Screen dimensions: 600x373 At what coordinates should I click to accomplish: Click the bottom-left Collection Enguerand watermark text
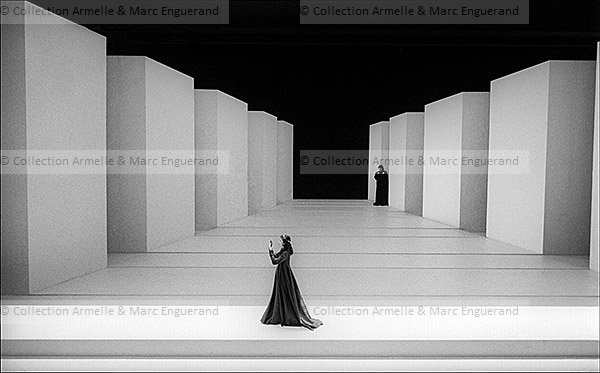tap(110, 311)
